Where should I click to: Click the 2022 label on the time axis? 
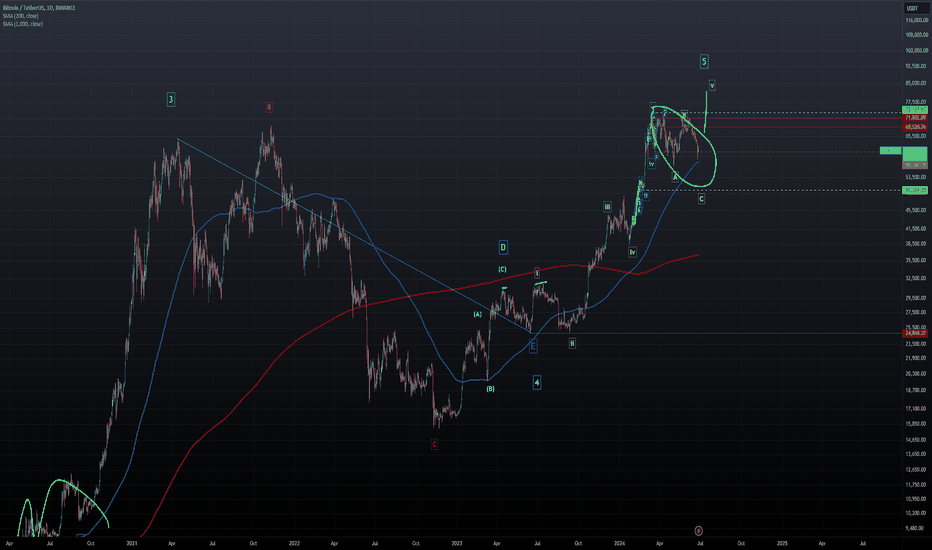coord(294,543)
